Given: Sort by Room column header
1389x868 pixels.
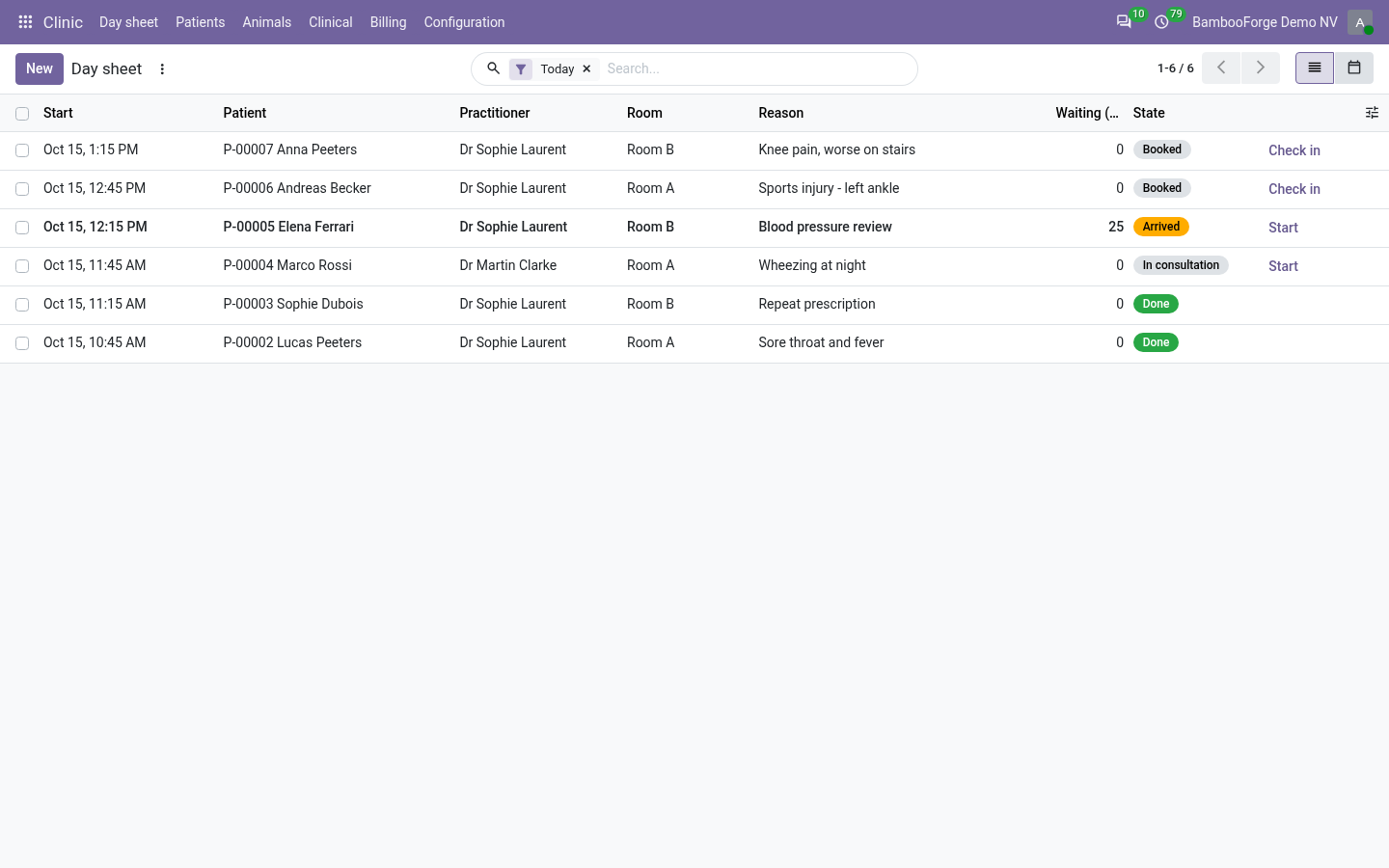Looking at the screenshot, I should click(x=644, y=113).
